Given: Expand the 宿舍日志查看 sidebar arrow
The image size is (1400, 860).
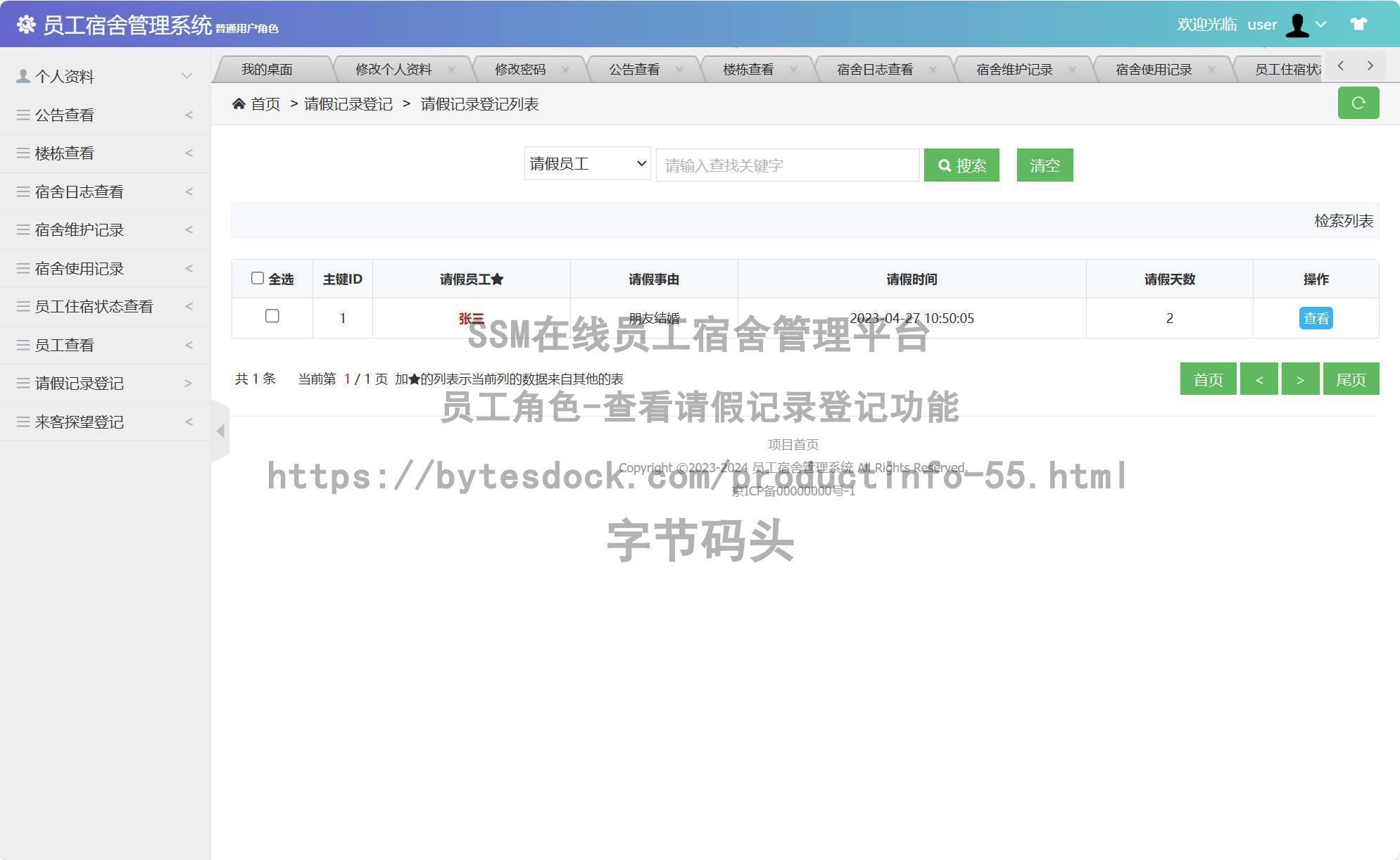Looking at the screenshot, I should [x=189, y=191].
